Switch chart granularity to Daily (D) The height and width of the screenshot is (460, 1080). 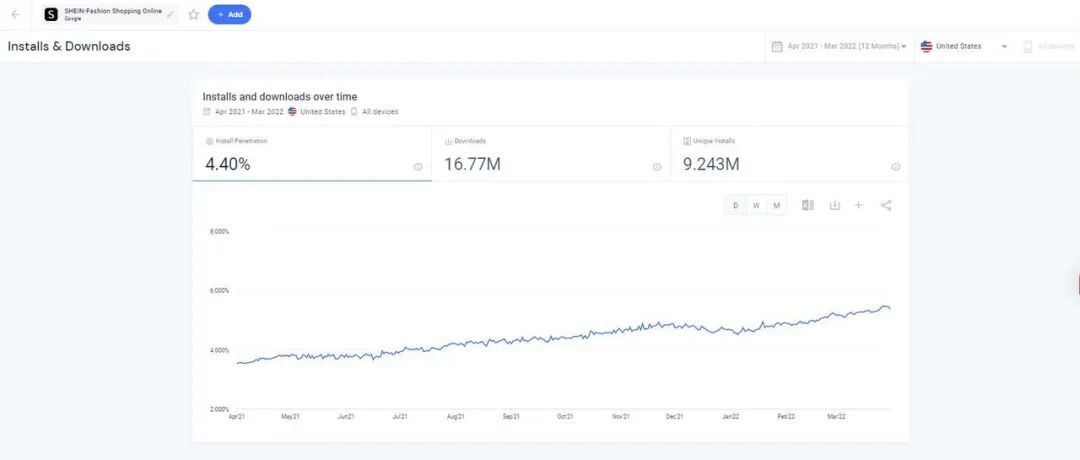point(736,205)
